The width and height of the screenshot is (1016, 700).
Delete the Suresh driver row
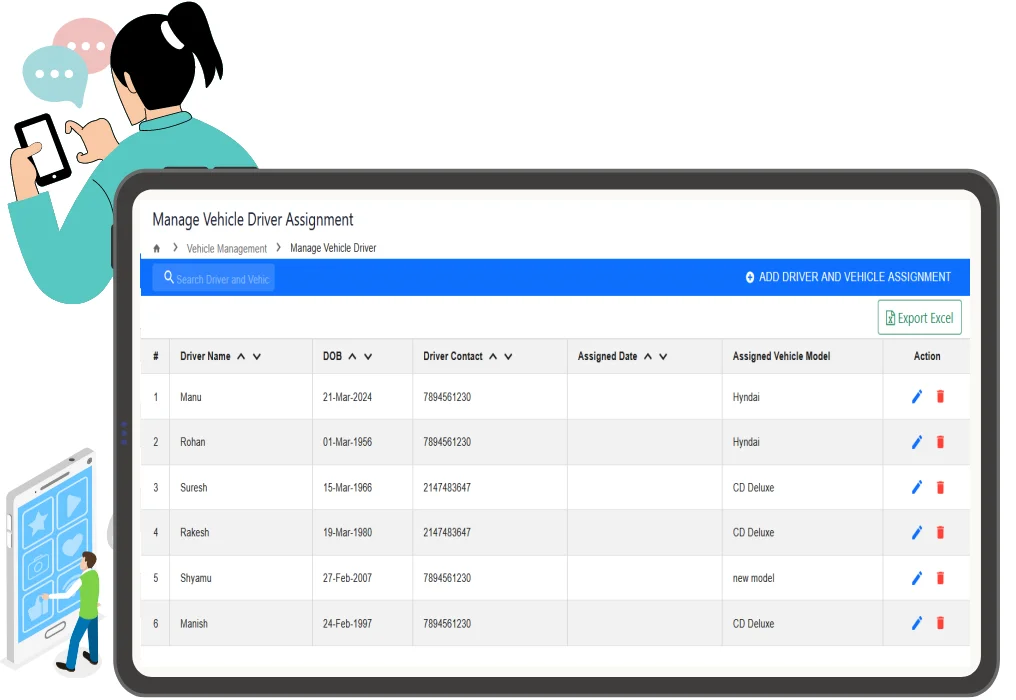(x=940, y=487)
